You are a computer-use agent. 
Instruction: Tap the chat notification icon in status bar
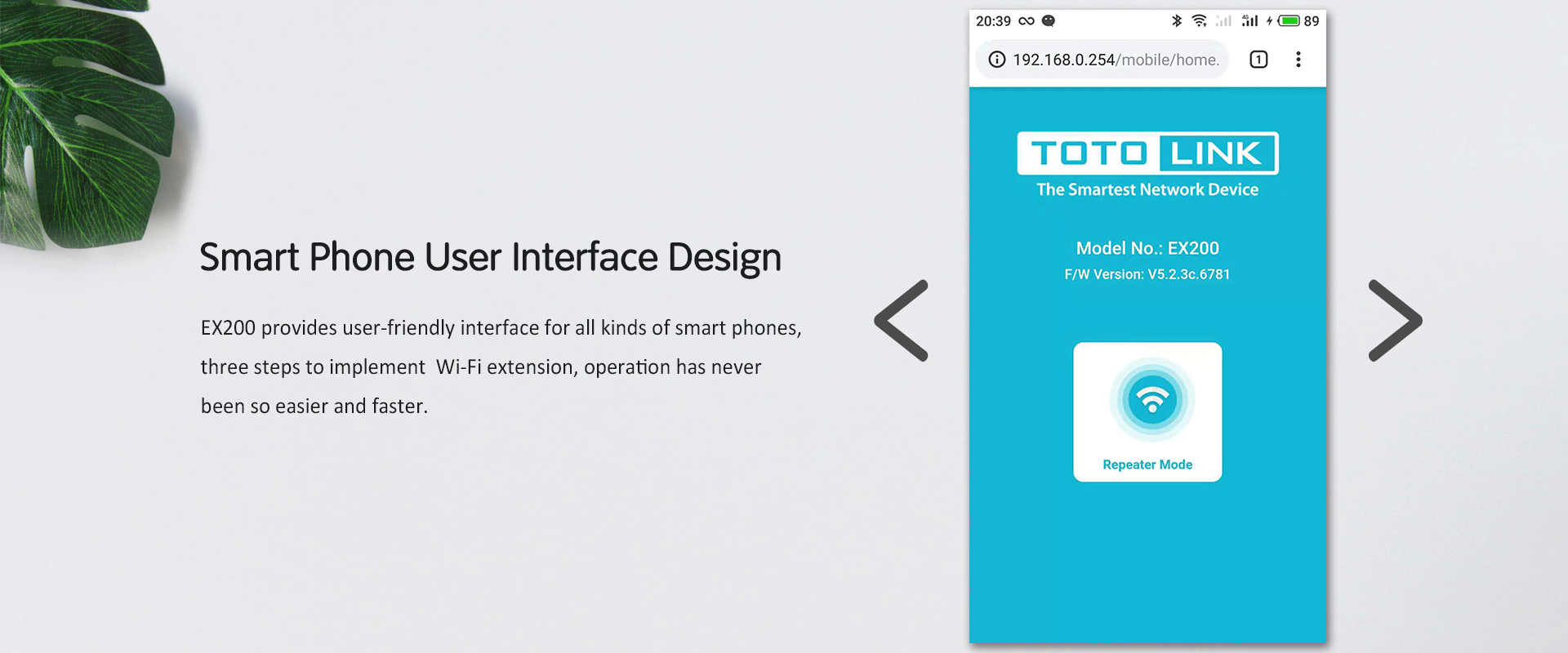(1049, 21)
